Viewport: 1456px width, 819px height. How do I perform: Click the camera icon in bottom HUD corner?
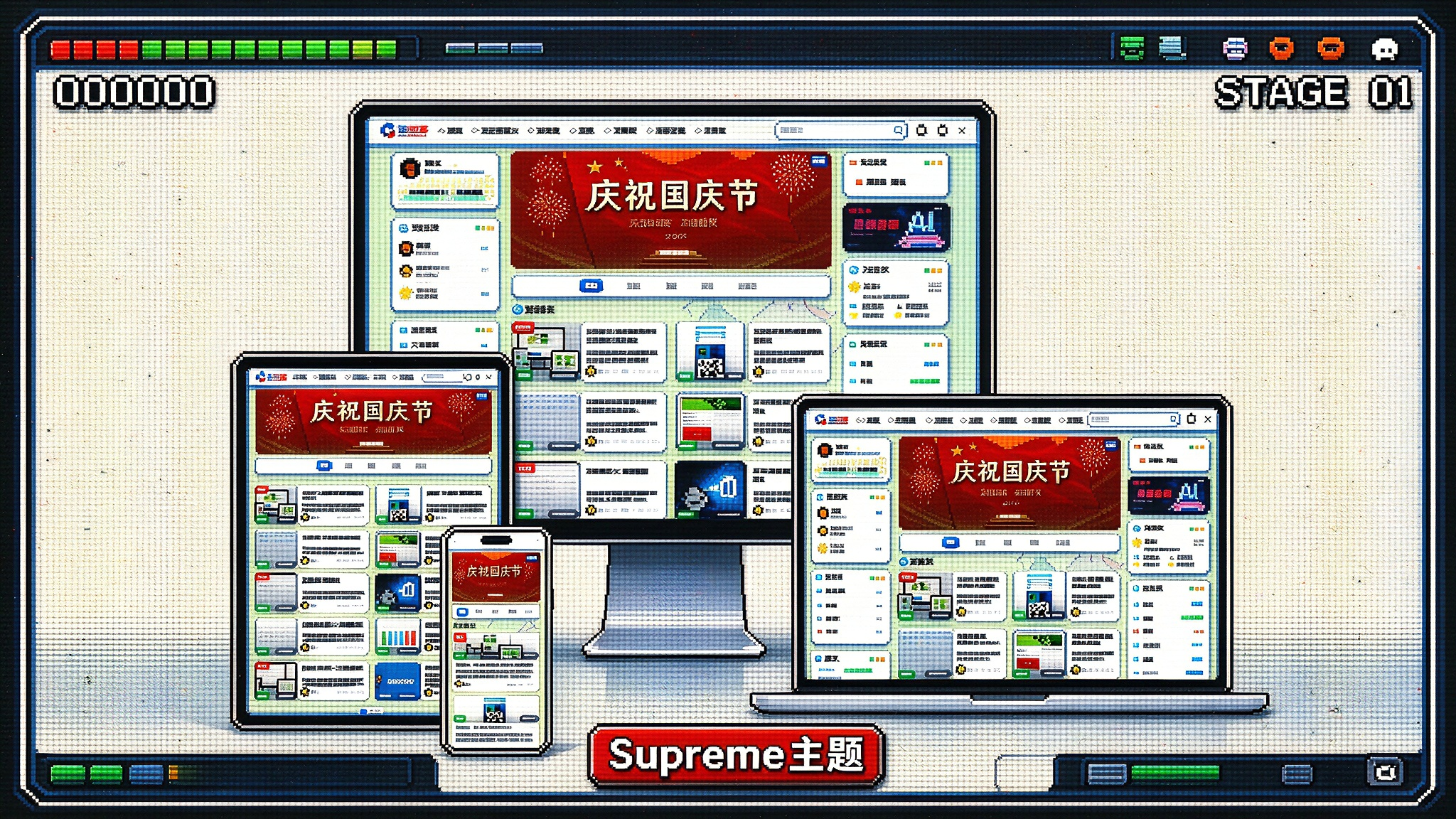click(1384, 772)
